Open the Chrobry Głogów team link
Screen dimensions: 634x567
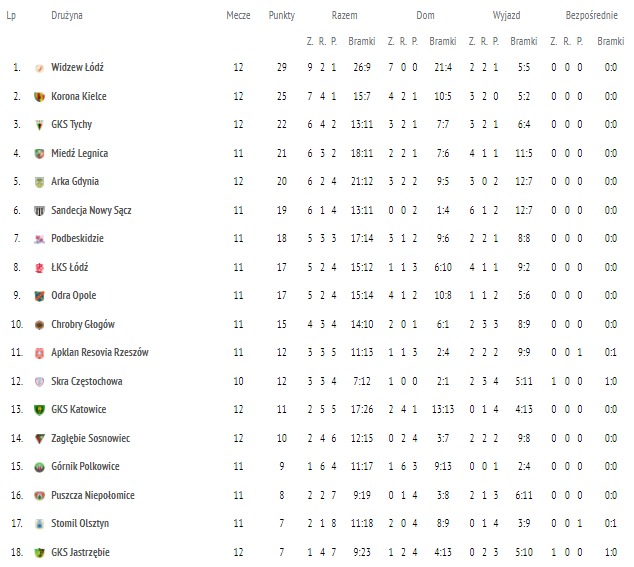(83, 325)
